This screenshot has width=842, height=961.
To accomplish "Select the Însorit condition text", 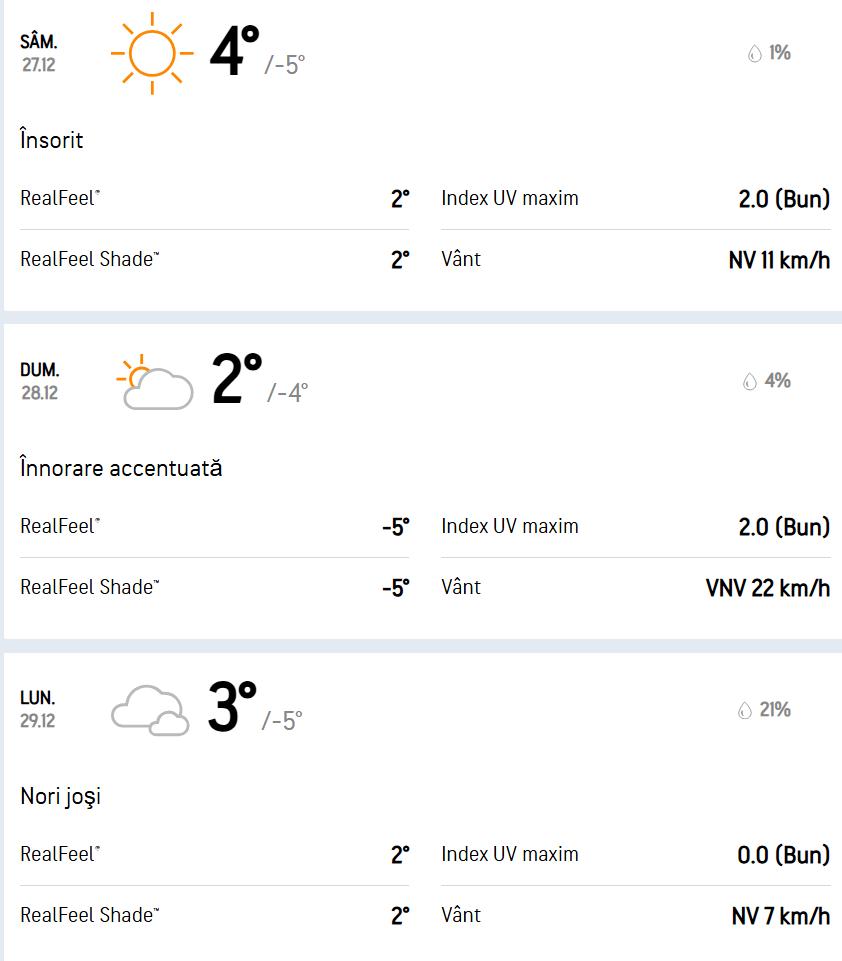I will click(52, 141).
